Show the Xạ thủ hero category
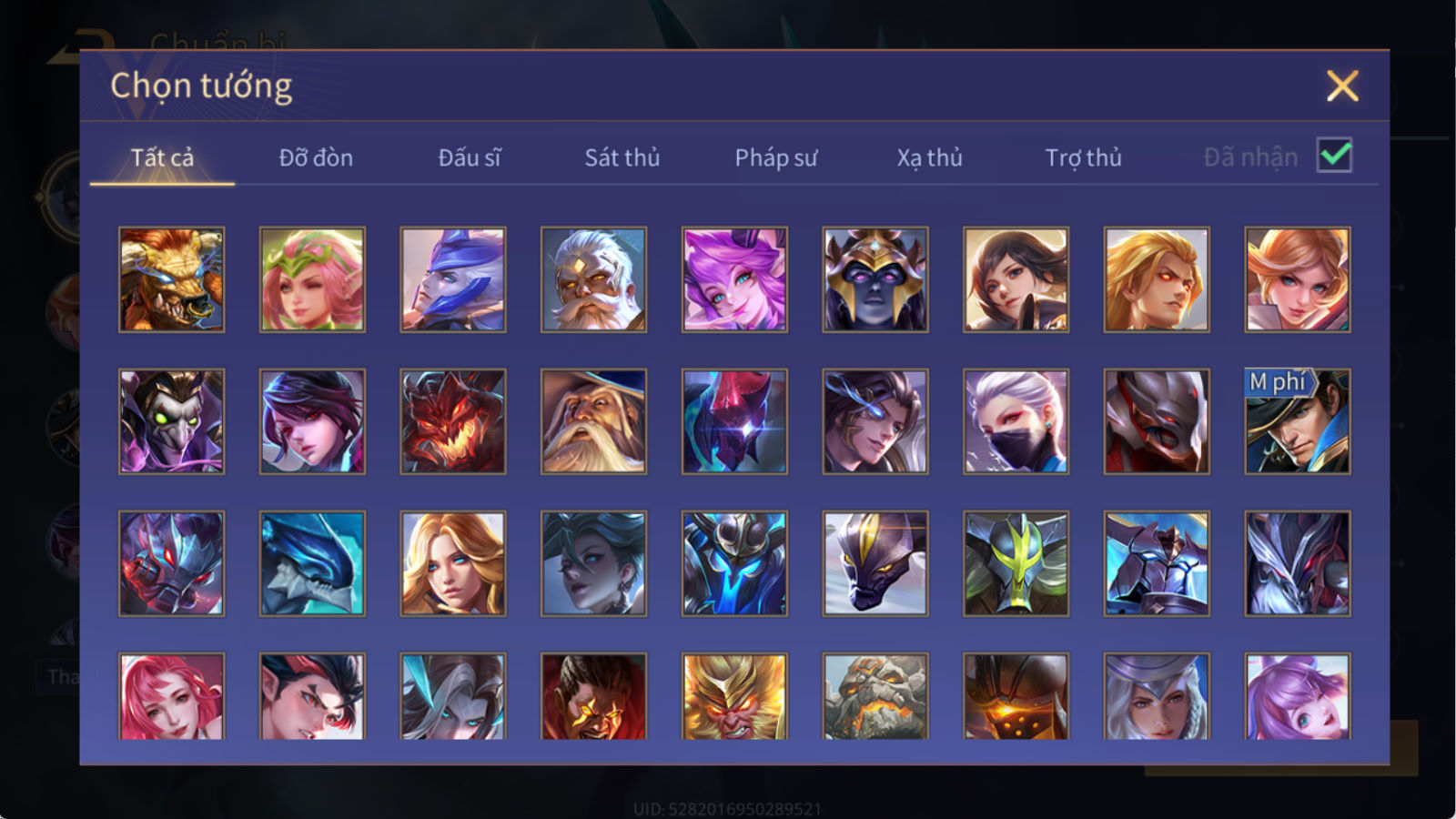 [x=929, y=157]
